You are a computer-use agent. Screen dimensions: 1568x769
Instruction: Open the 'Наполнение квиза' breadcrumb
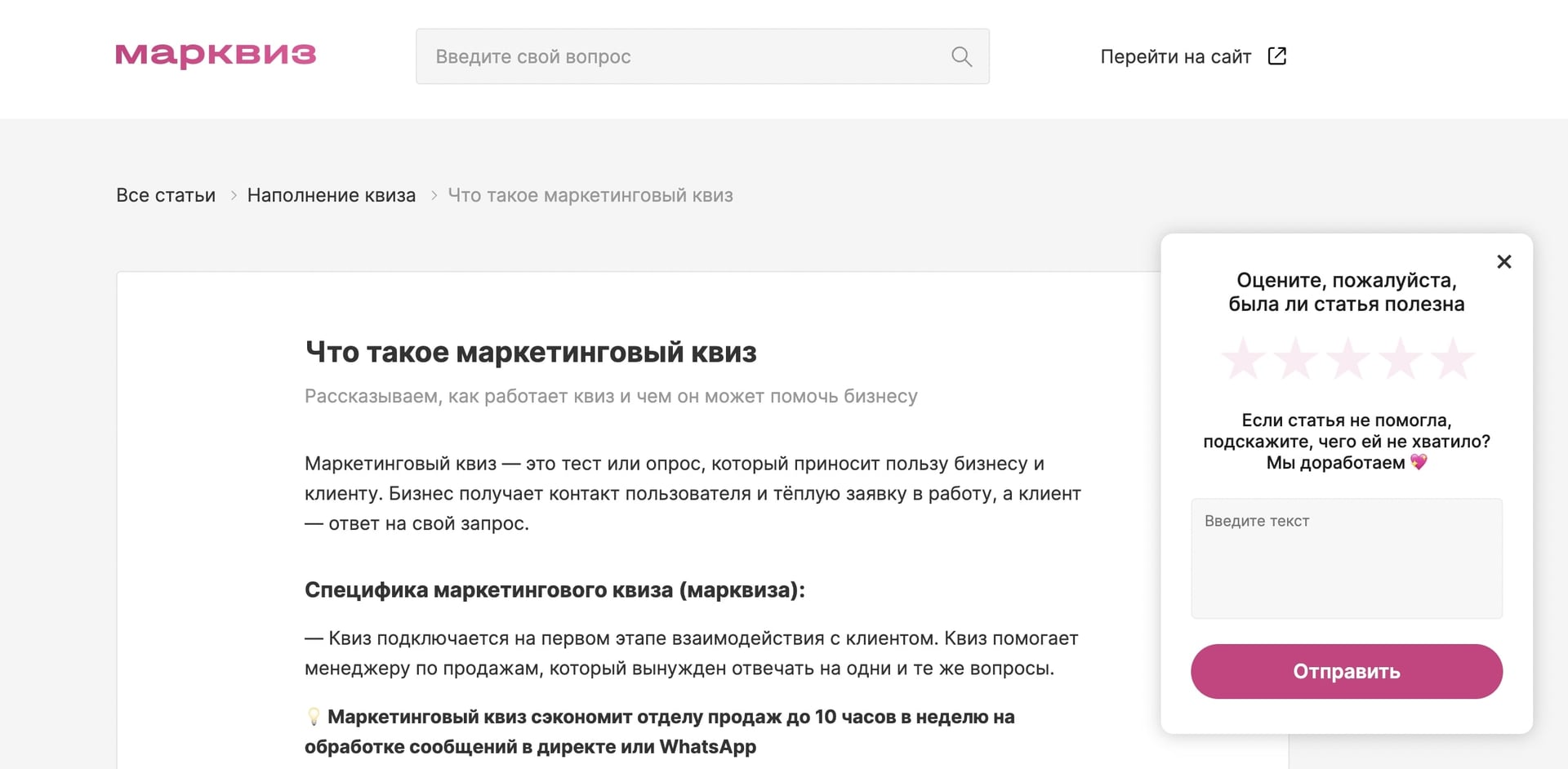[x=332, y=195]
